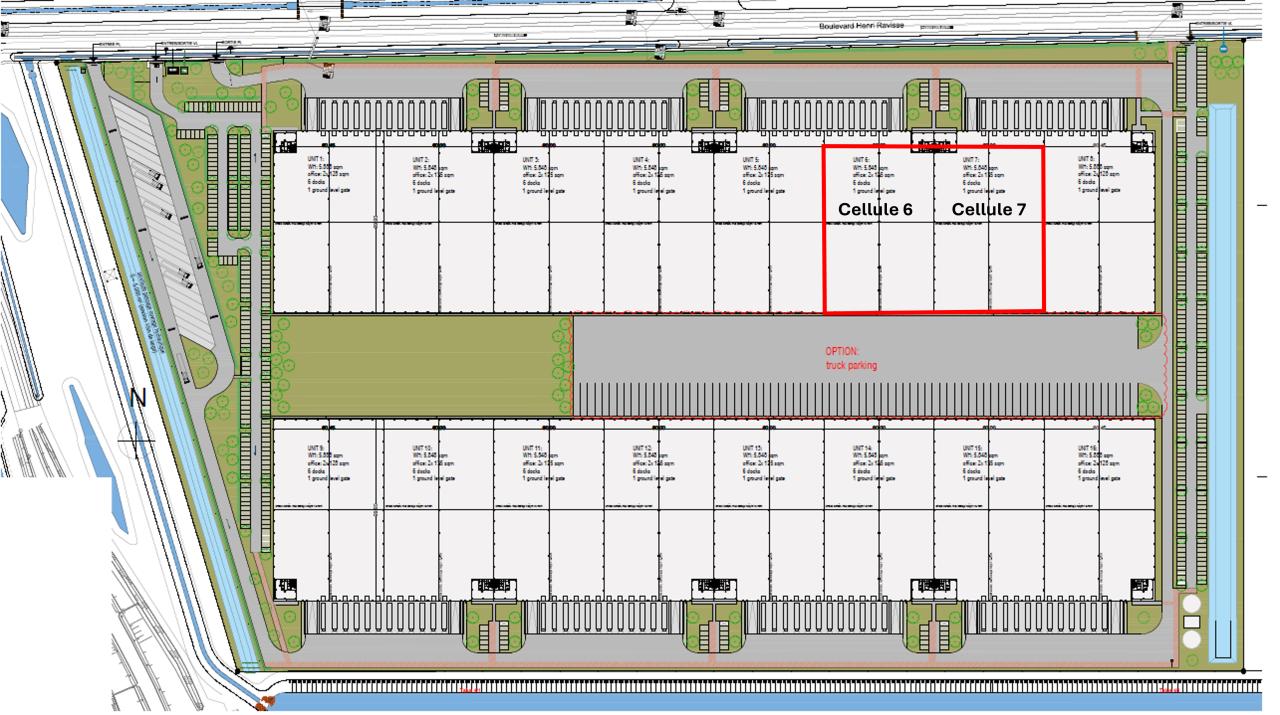Image resolution: width=1280 pixels, height=715 pixels.
Task: Click the upper circular tank symbol bottom right
Action: point(1190,604)
